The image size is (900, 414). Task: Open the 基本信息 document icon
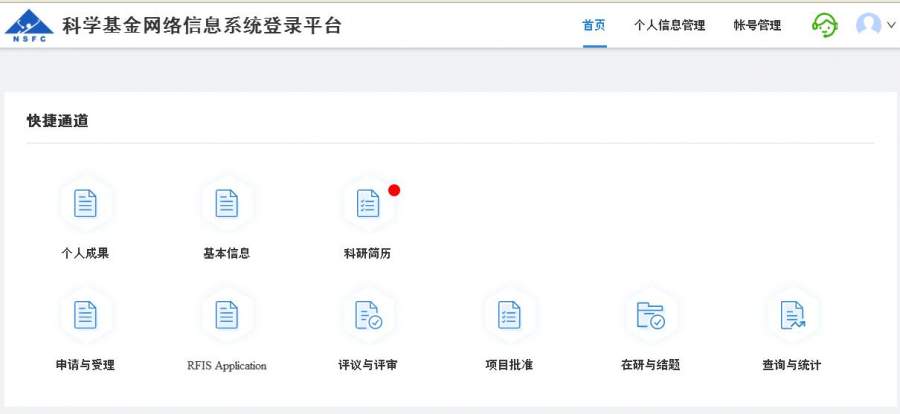(x=227, y=204)
